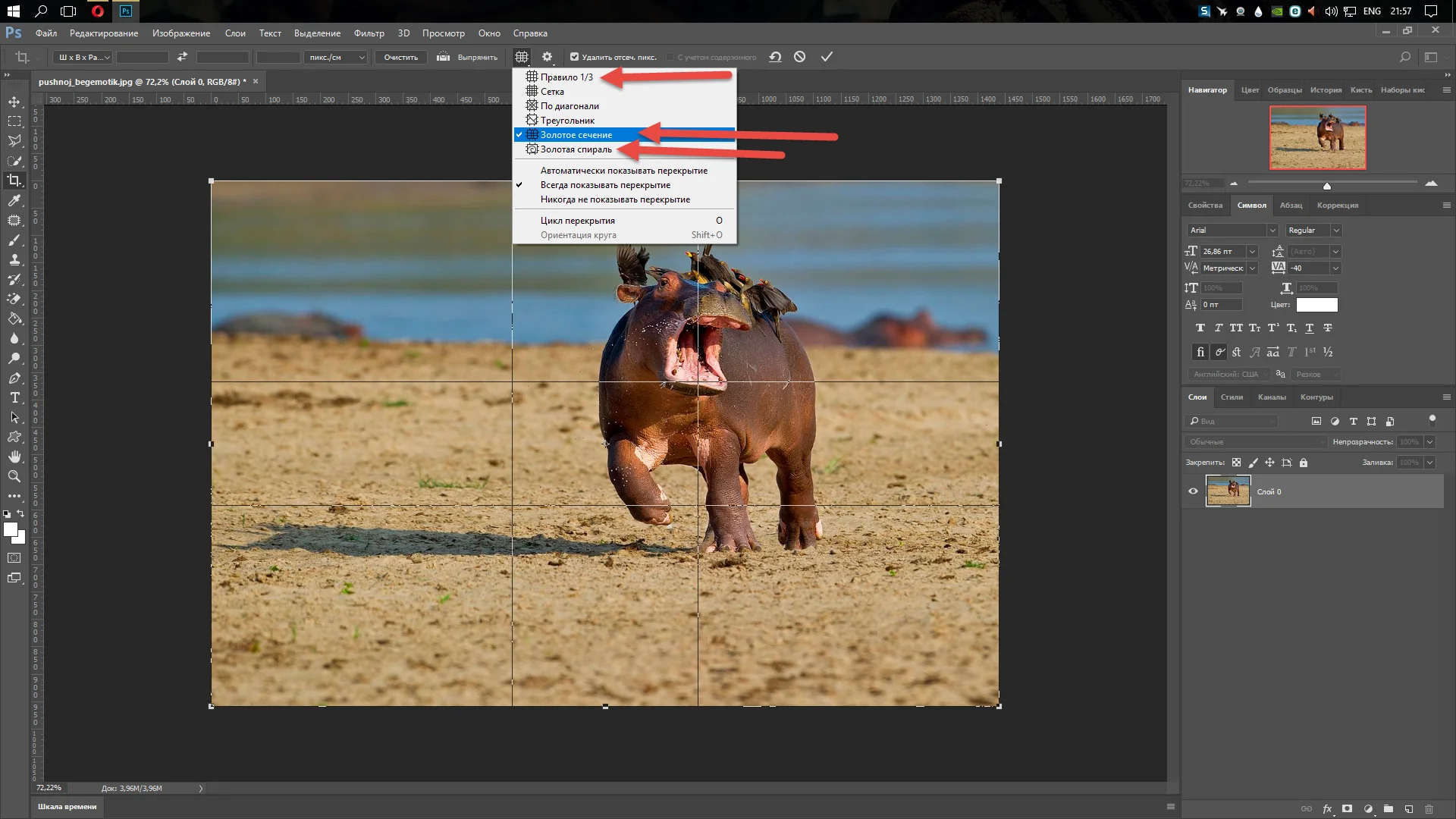Screen dimensions: 1456x819
Task: Select the Zoom tool in toolbar
Action: coord(14,476)
